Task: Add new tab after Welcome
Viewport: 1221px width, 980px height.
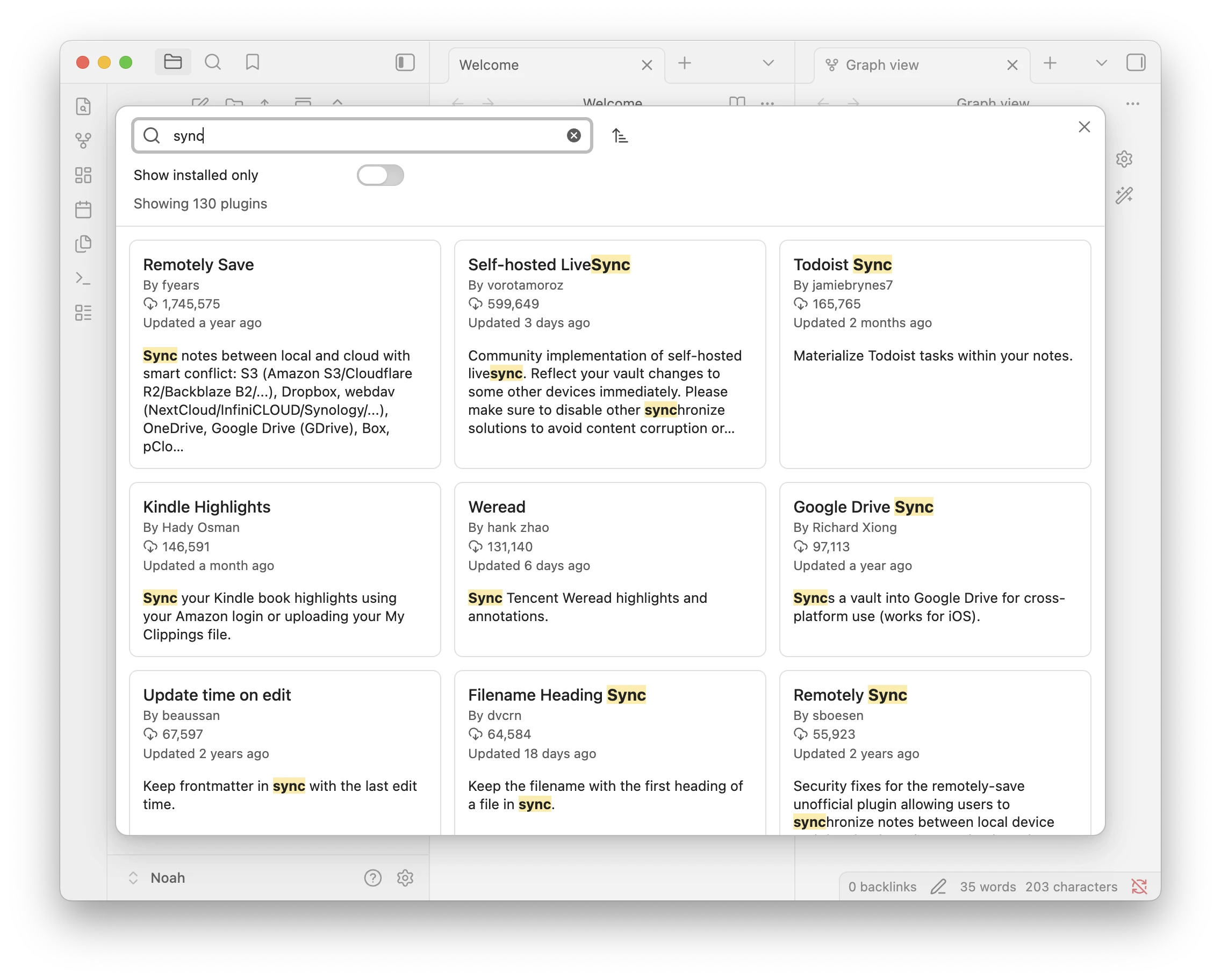Action: [x=685, y=63]
